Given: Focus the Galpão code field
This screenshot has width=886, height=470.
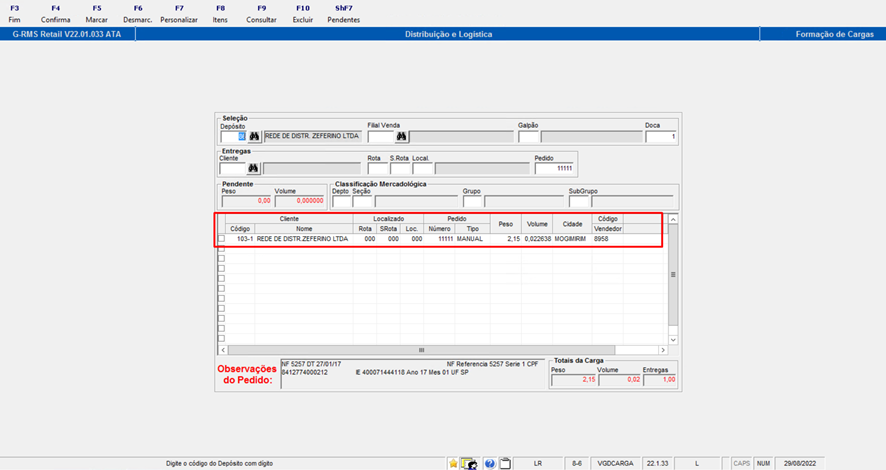Looking at the screenshot, I should [x=528, y=137].
